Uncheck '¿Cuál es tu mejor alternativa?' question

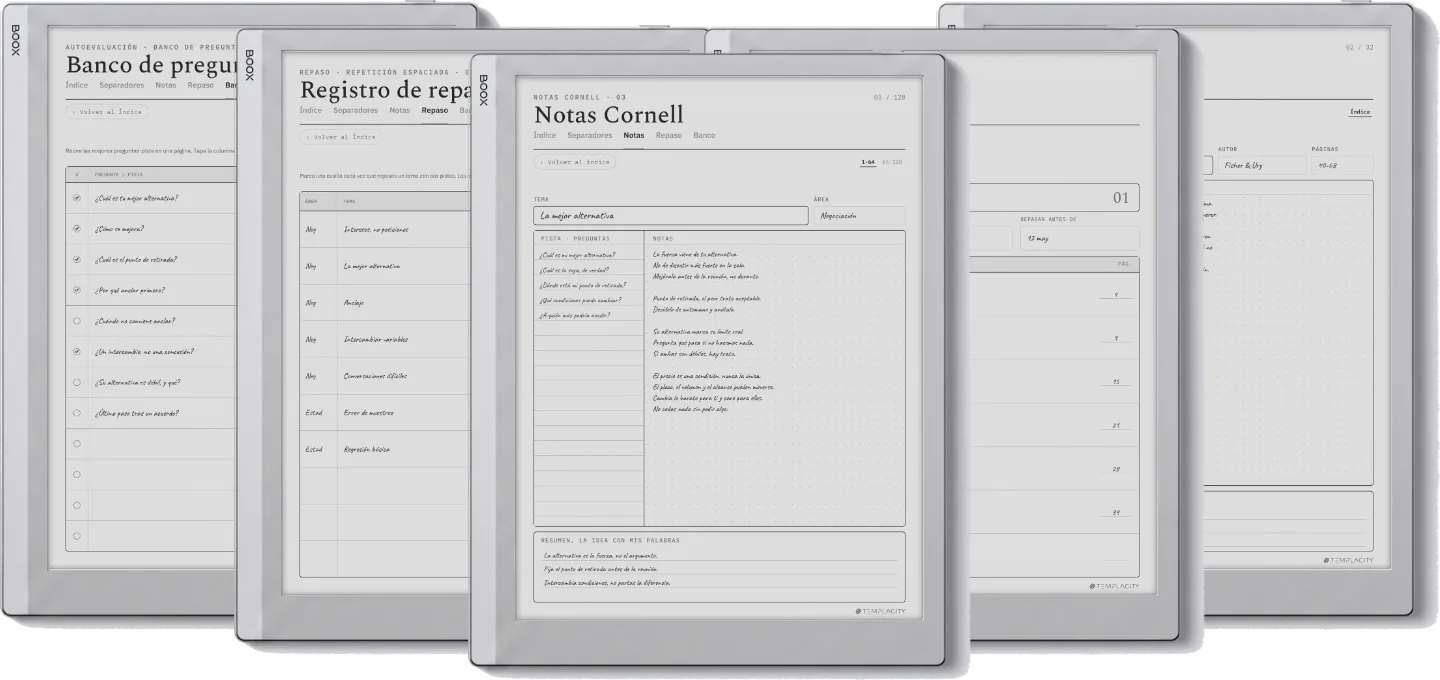[77, 198]
